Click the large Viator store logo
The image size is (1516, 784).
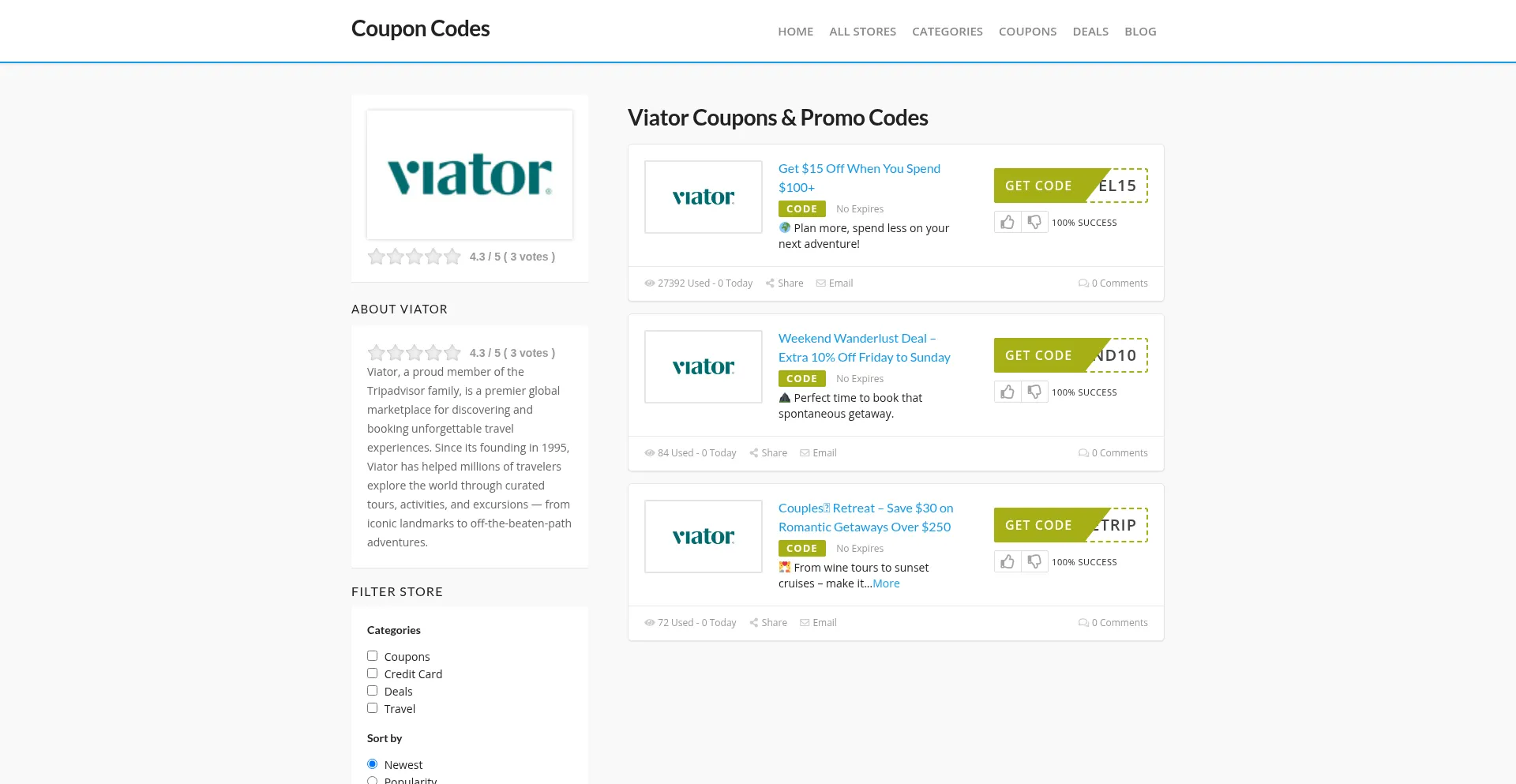(470, 175)
